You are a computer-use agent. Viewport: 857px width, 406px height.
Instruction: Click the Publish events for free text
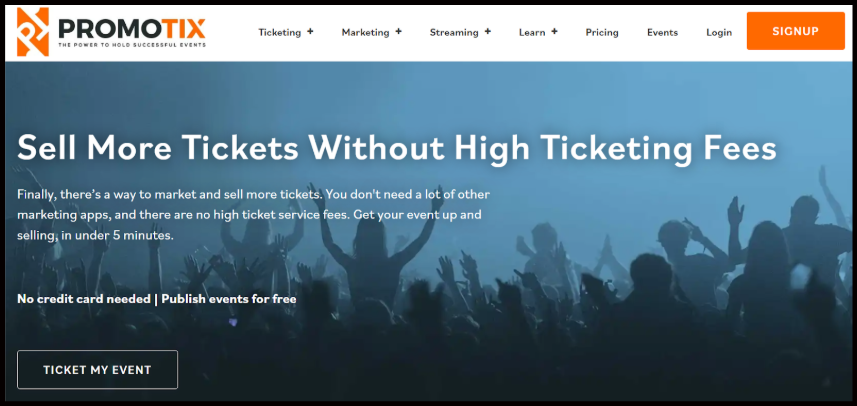pyautogui.click(x=228, y=299)
